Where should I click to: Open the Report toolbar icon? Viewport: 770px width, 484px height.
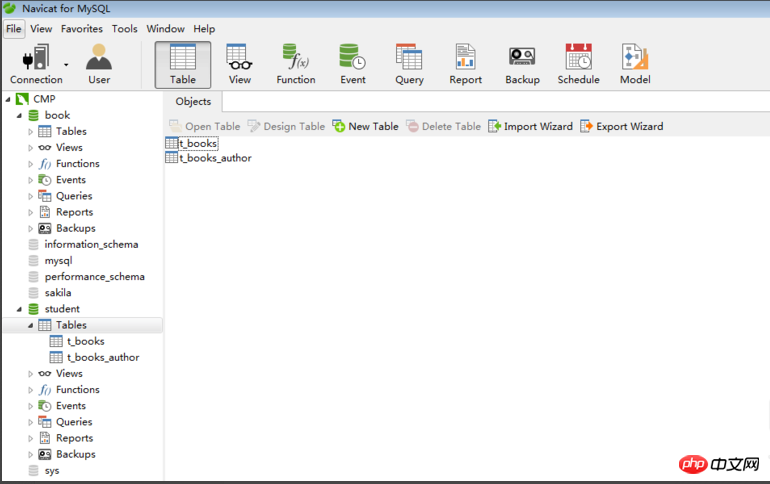pyautogui.click(x=465, y=63)
